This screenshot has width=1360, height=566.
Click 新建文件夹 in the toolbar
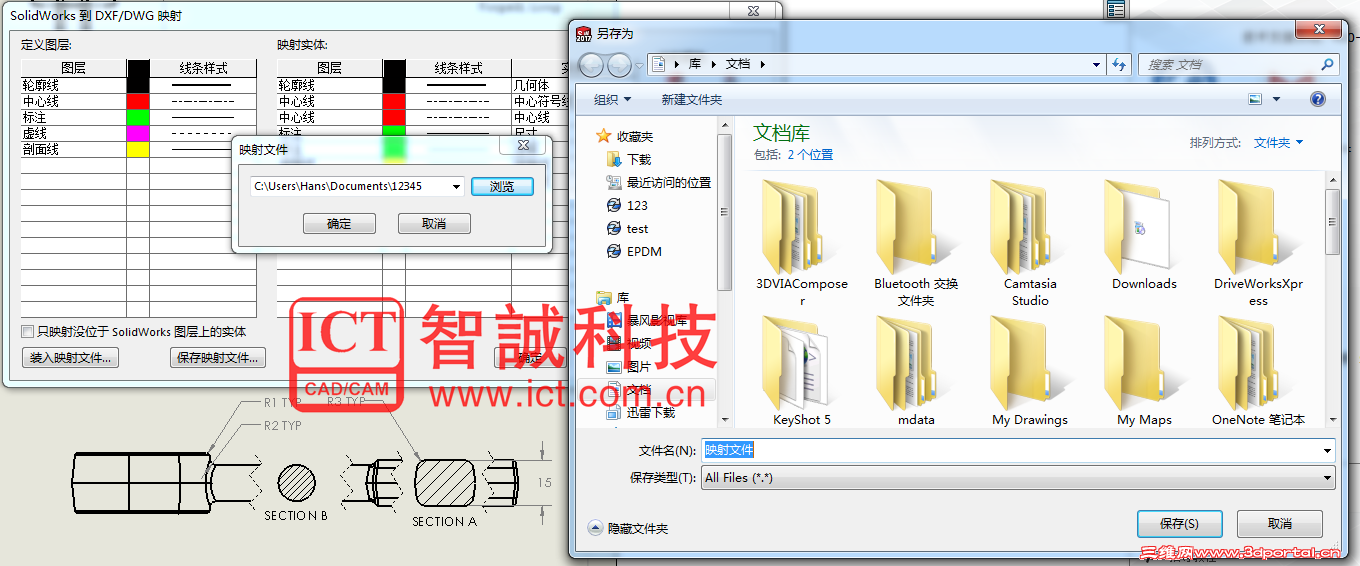[x=691, y=99]
